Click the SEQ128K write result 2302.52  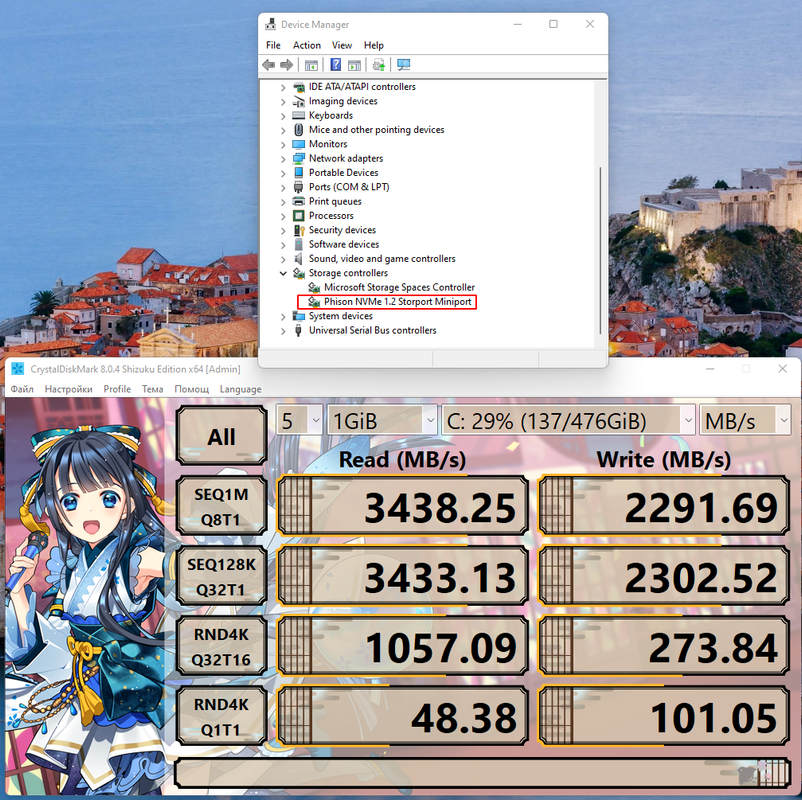pos(664,575)
